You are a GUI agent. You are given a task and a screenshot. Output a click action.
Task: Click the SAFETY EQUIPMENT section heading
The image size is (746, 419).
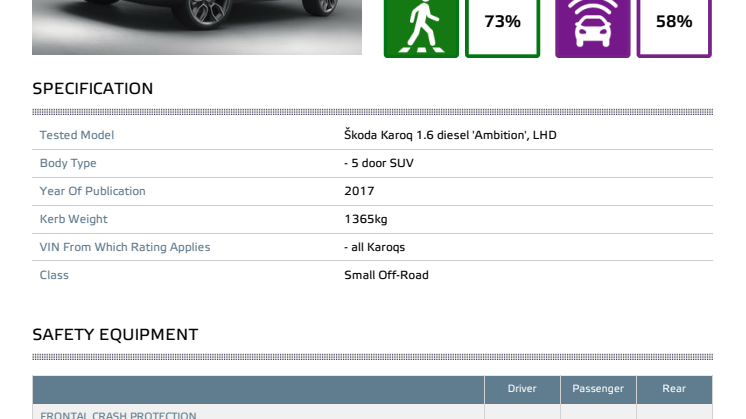pos(115,334)
